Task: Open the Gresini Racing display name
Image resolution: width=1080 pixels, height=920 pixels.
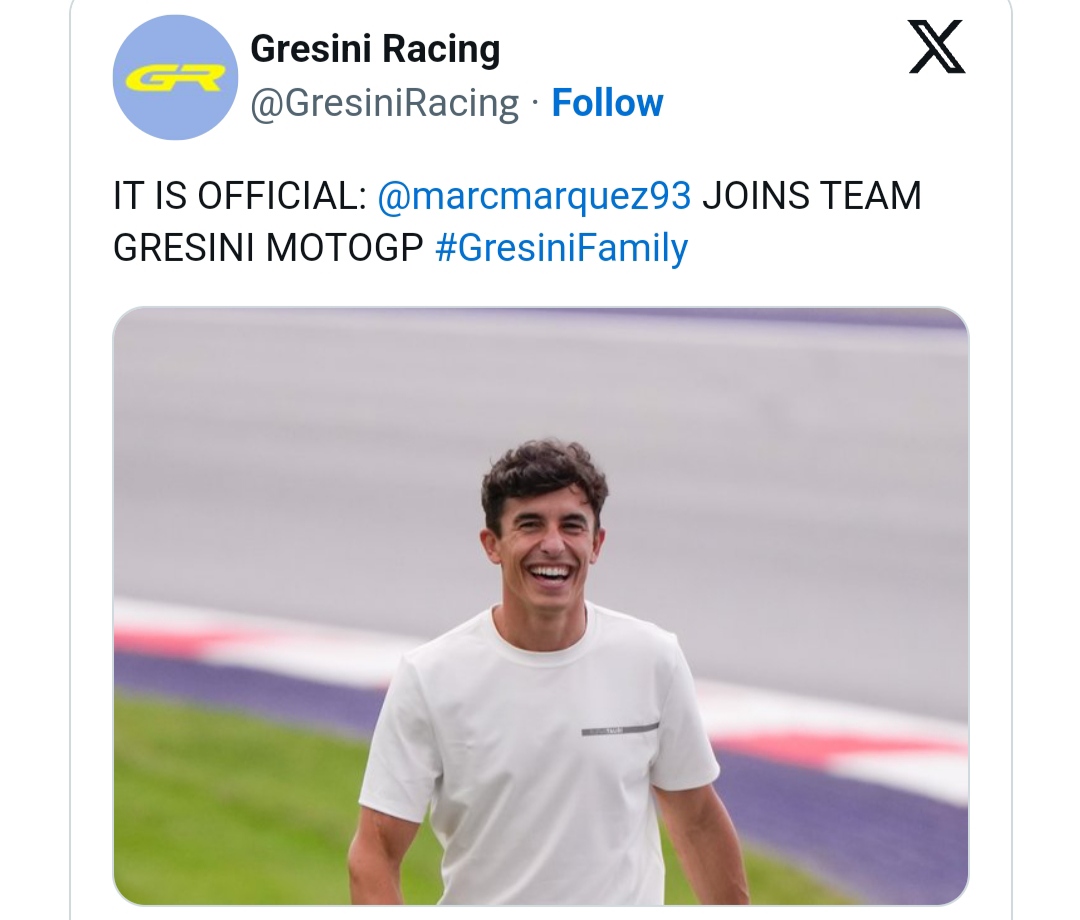Action: tap(375, 49)
